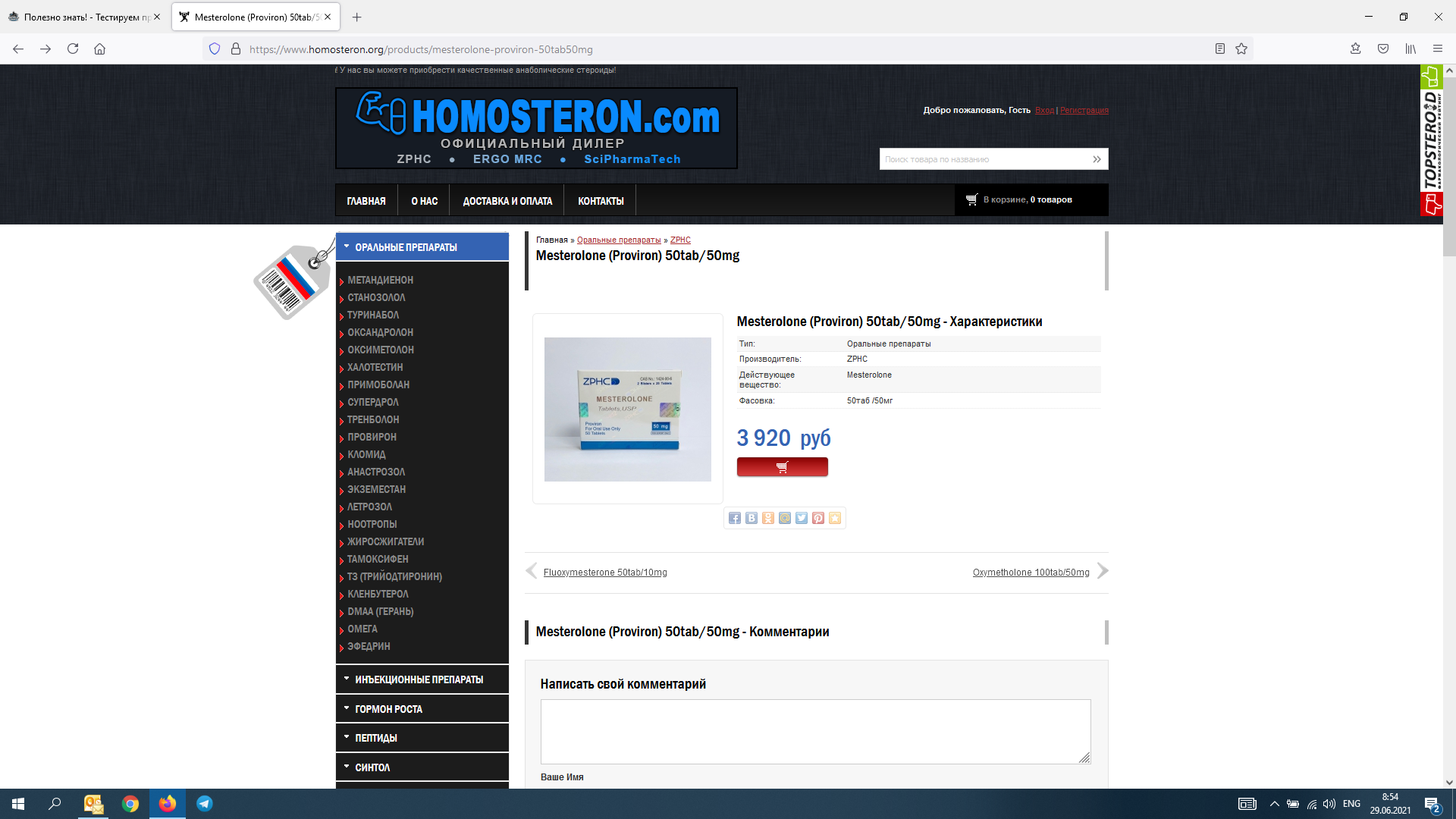1456x819 pixels.
Task: Click the search submit arrows icon
Action: [x=1097, y=159]
